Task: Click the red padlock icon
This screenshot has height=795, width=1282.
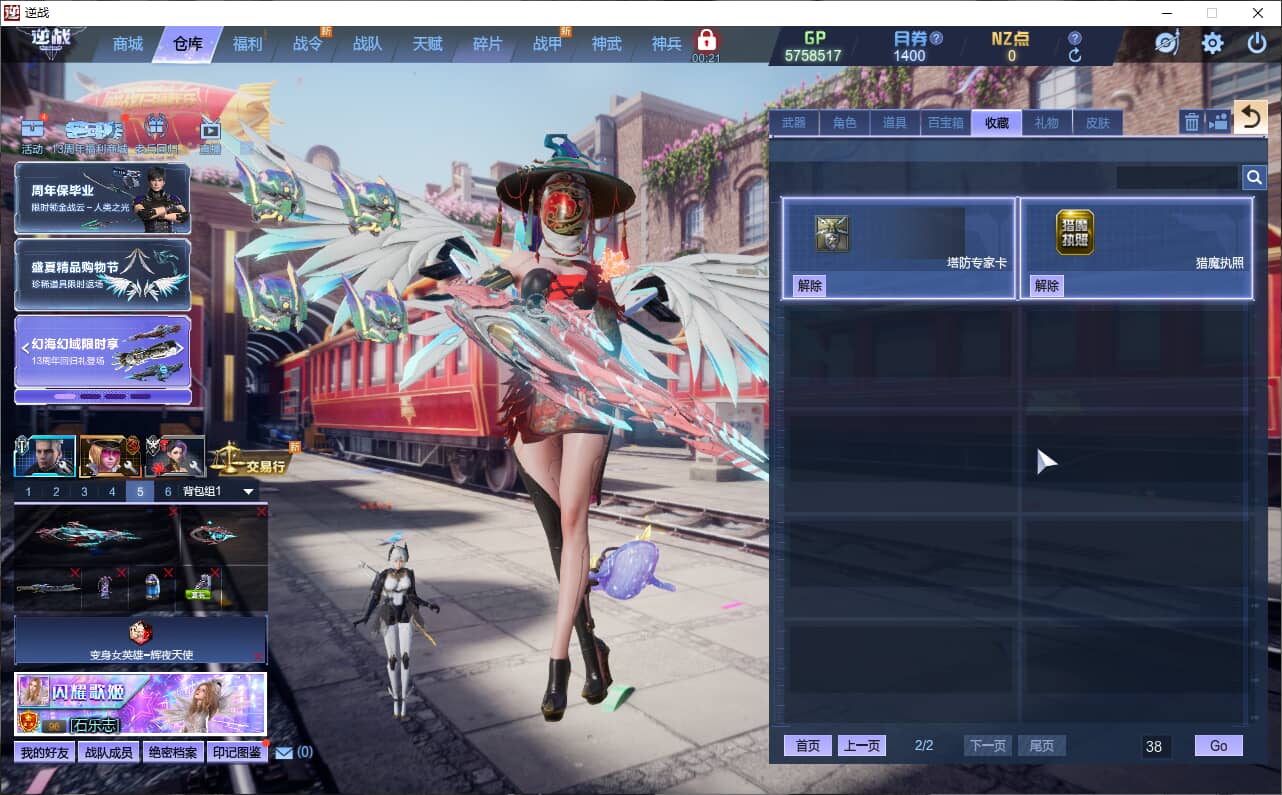Action: coord(706,40)
